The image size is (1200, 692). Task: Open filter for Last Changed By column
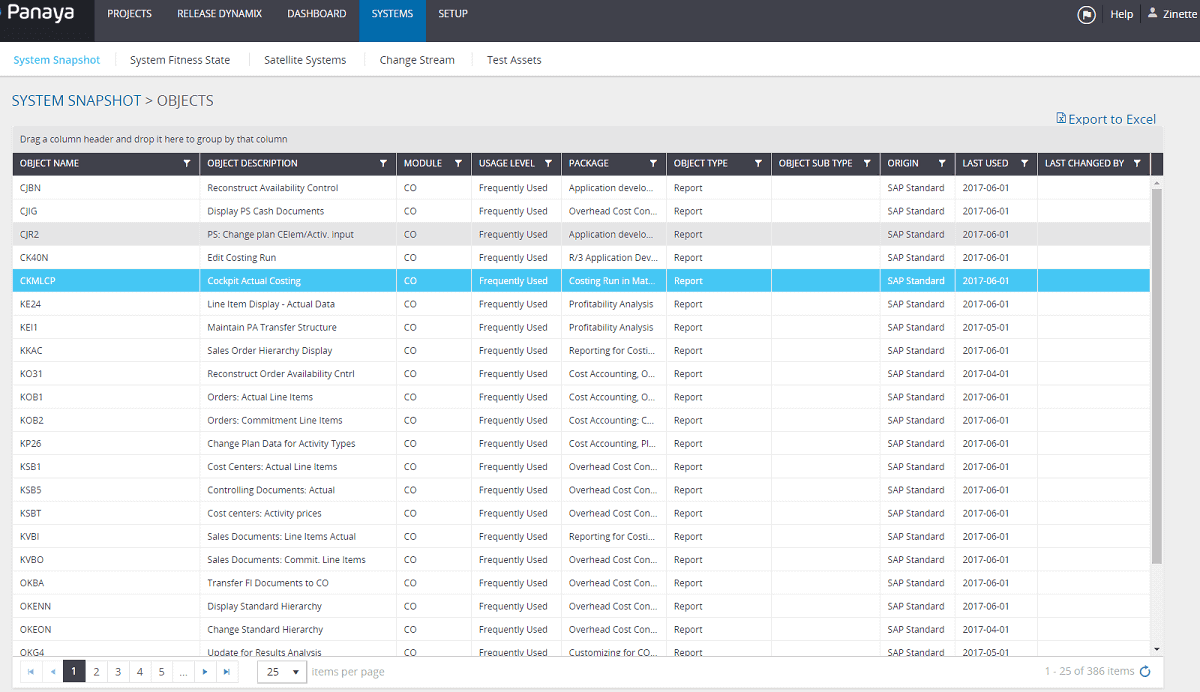[x=1137, y=163]
